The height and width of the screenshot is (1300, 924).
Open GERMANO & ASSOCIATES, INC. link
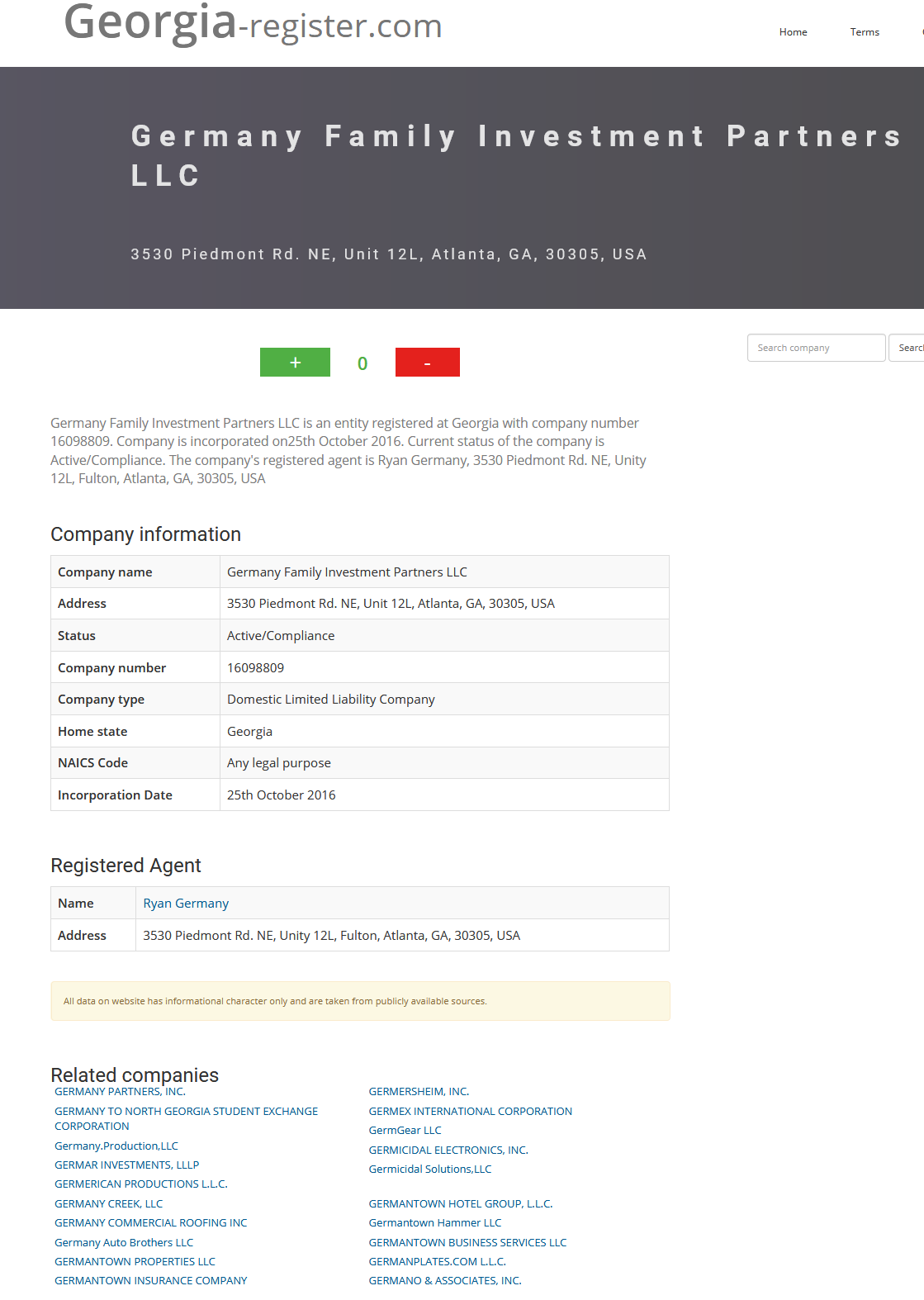tap(445, 1281)
